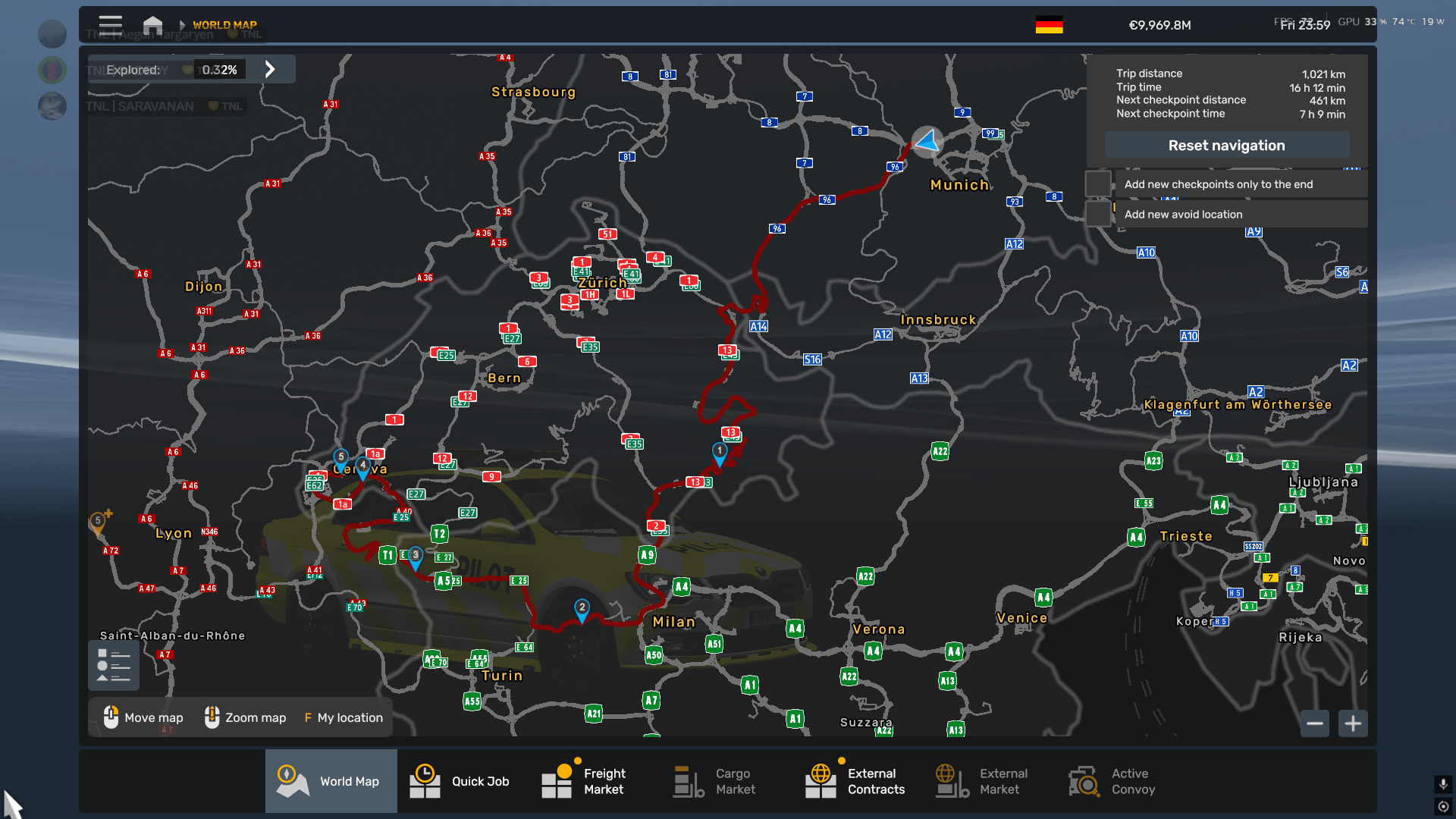This screenshot has height=819, width=1456.
Task: Click the German flag language icon
Action: (1049, 25)
